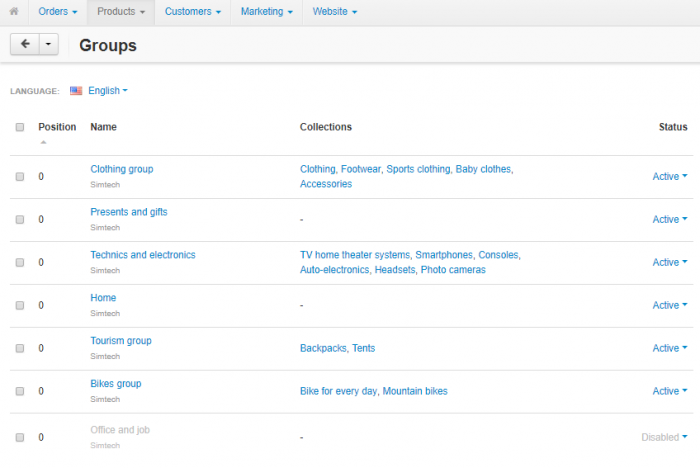Open the Clothing group link
This screenshot has height=468, width=700.
[122, 169]
